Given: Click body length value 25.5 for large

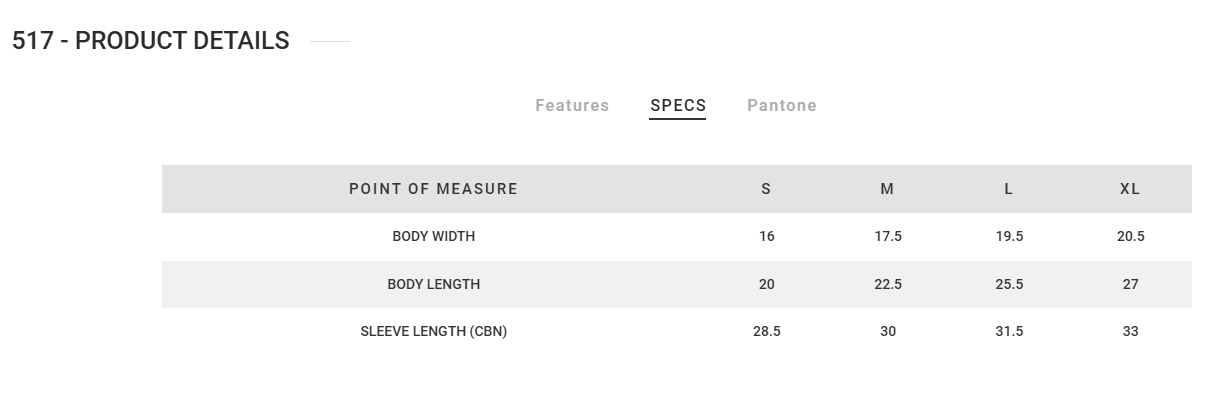Looking at the screenshot, I should click(1009, 284).
